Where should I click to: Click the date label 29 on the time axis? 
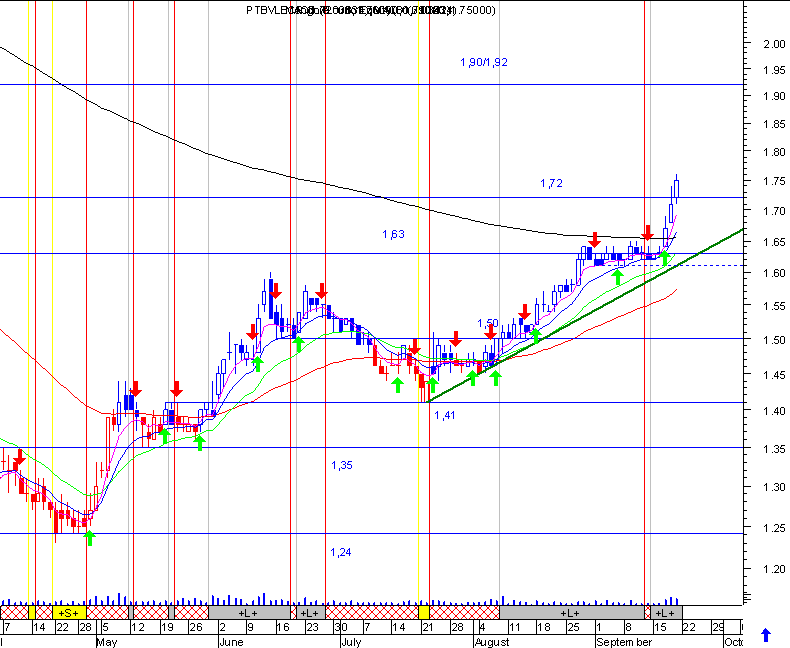pyautogui.click(x=717, y=627)
